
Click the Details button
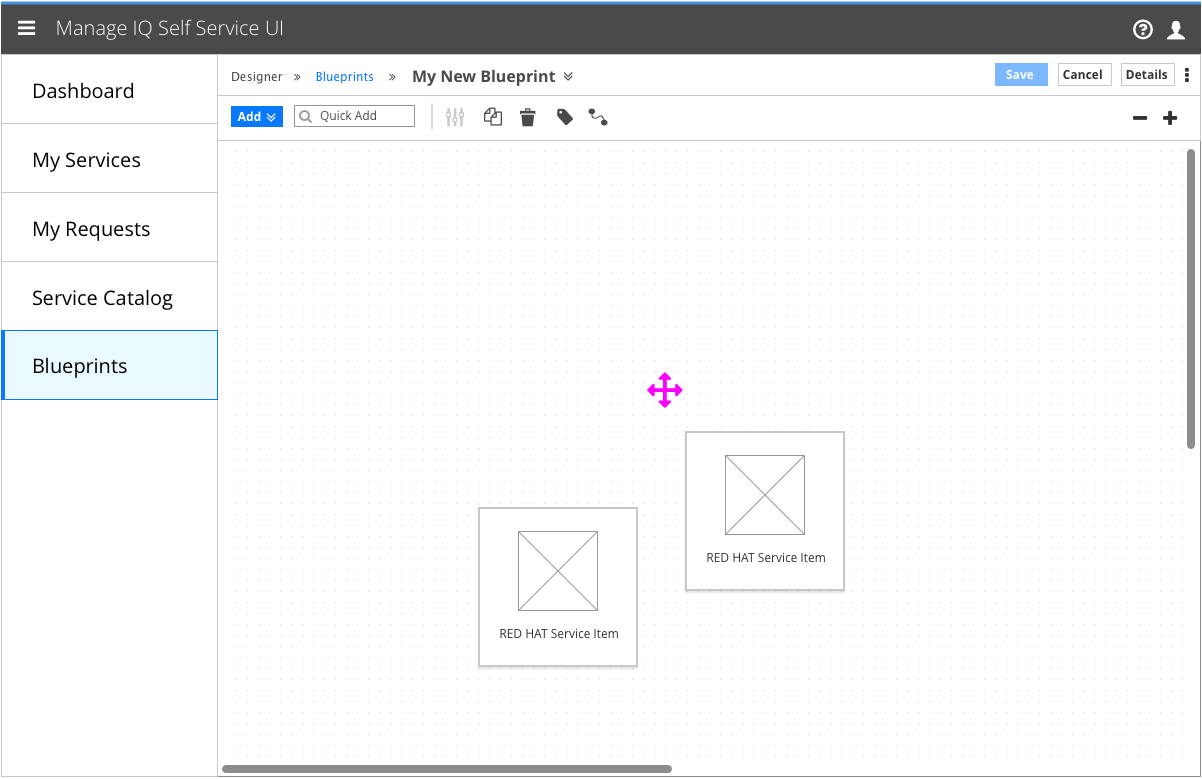coord(1147,74)
